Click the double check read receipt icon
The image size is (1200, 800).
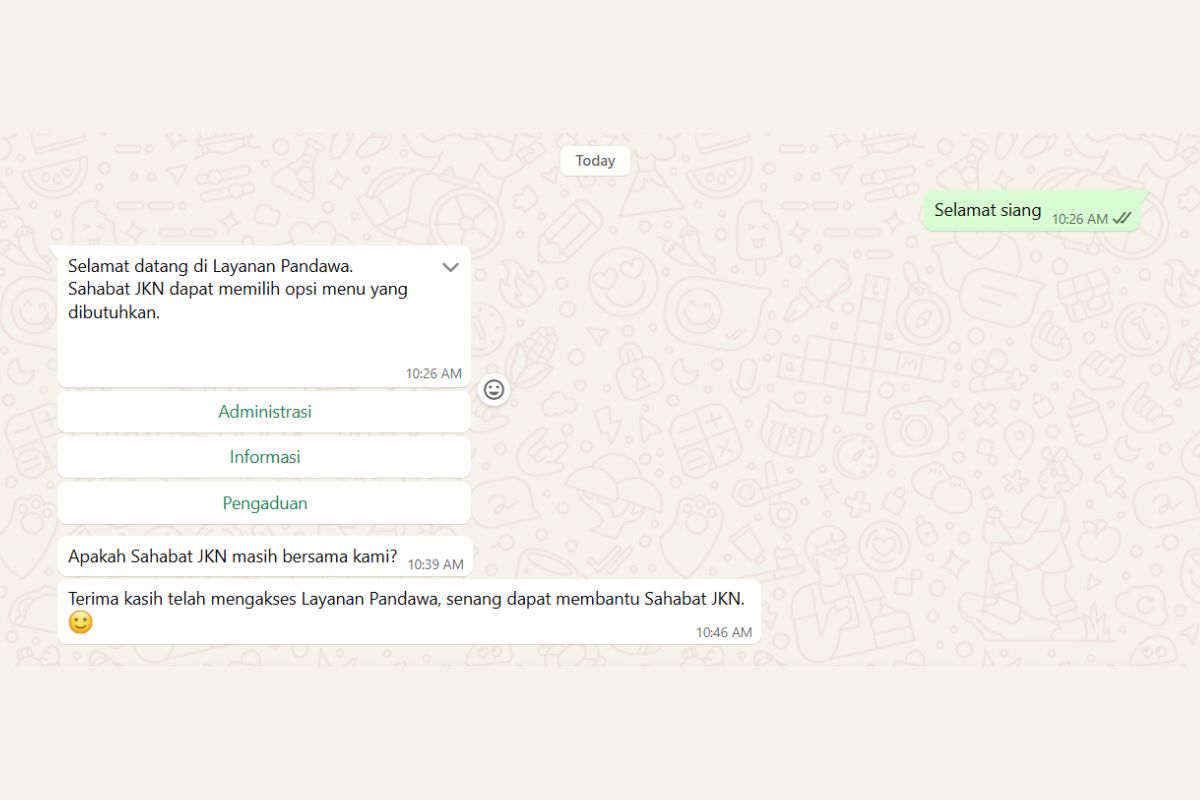[1122, 218]
